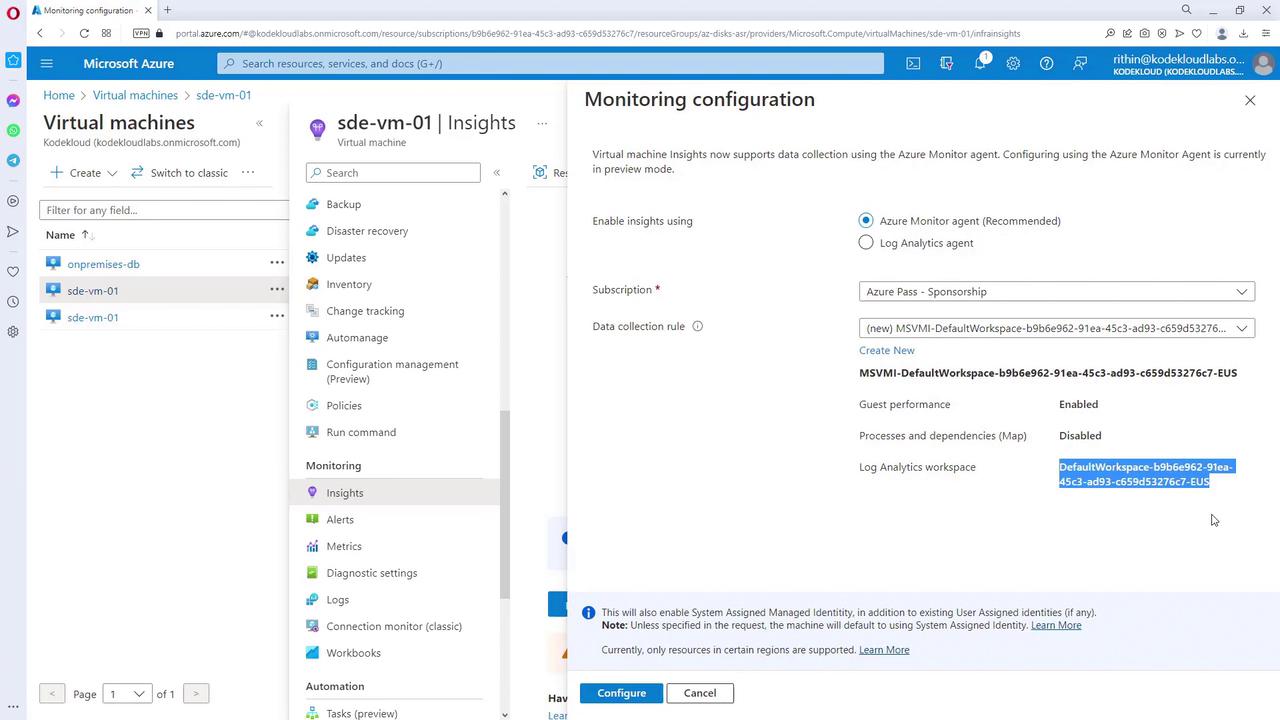Screen dimensions: 1280x720
Task: Toggle the VPN badge in address bar
Action: [141, 33]
